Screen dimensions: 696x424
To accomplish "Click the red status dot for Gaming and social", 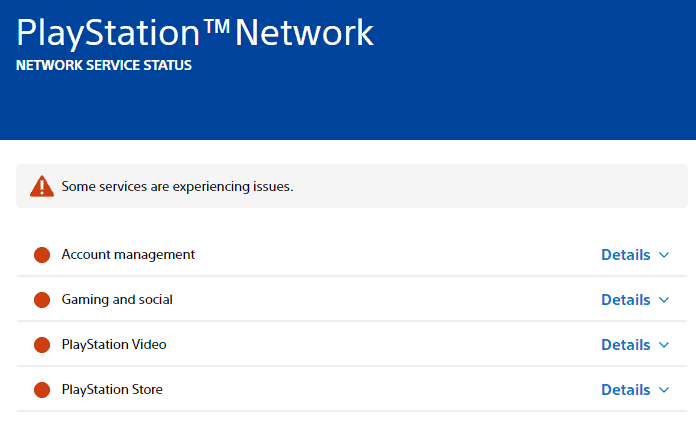I will [42, 300].
